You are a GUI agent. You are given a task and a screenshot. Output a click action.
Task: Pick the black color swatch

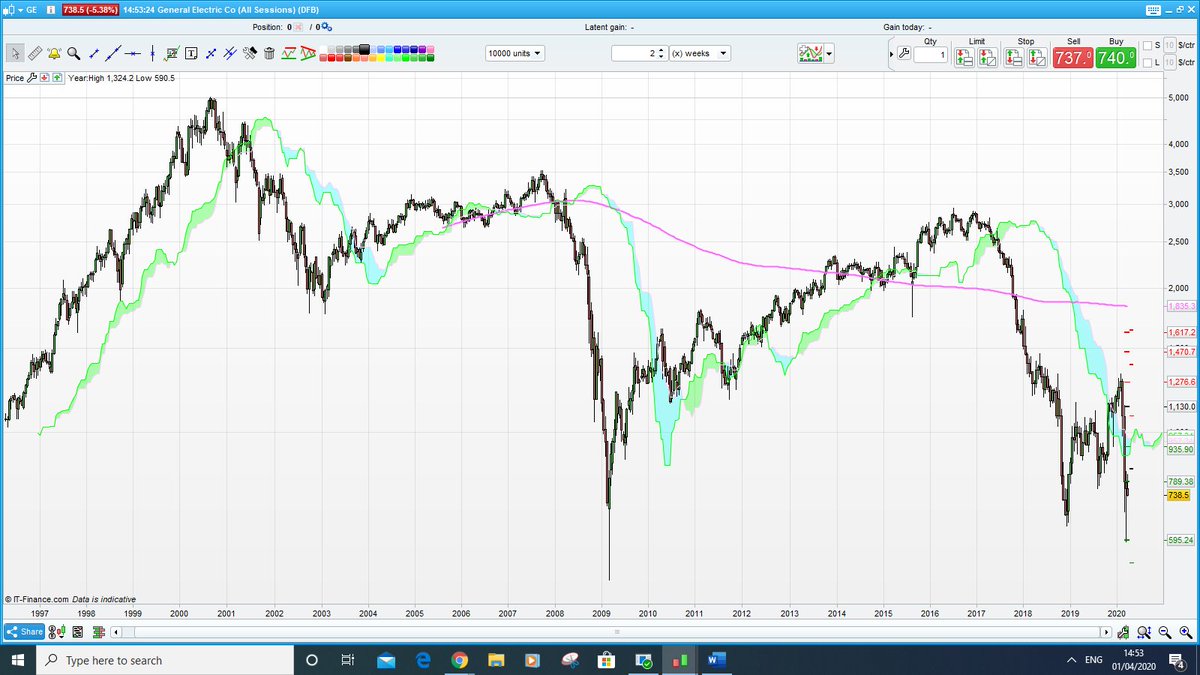364,47
